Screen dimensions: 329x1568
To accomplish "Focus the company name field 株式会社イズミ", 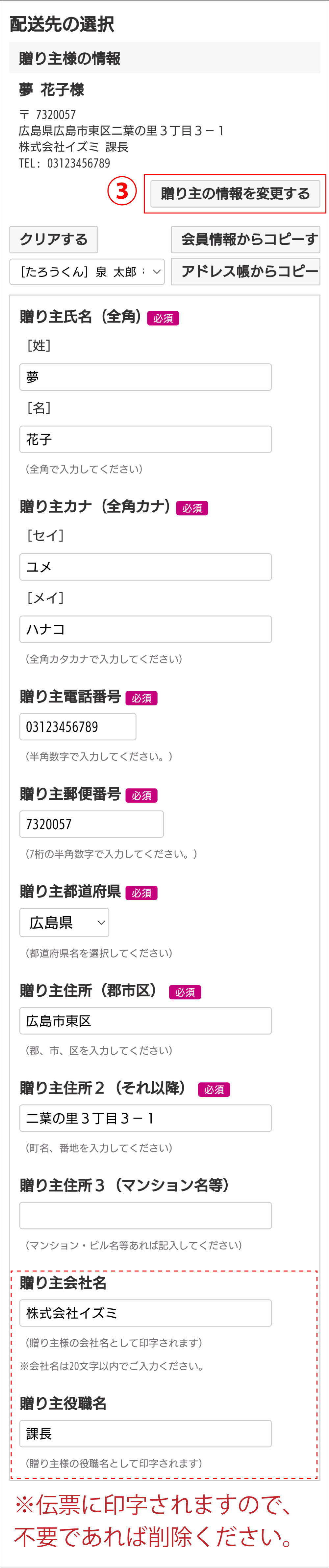I will tap(145, 1313).
